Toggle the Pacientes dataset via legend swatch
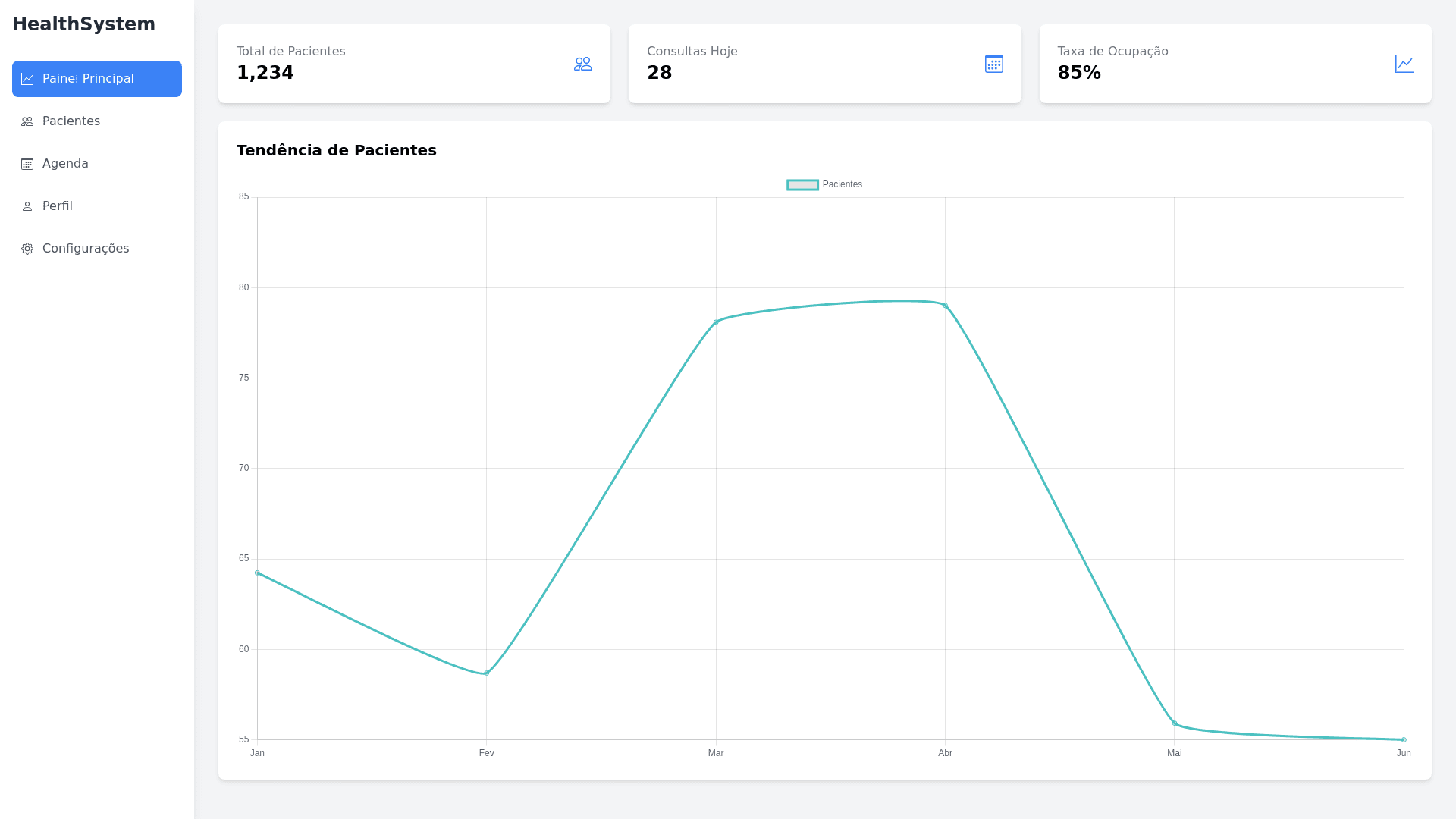This screenshot has width=1456, height=819. click(x=802, y=185)
